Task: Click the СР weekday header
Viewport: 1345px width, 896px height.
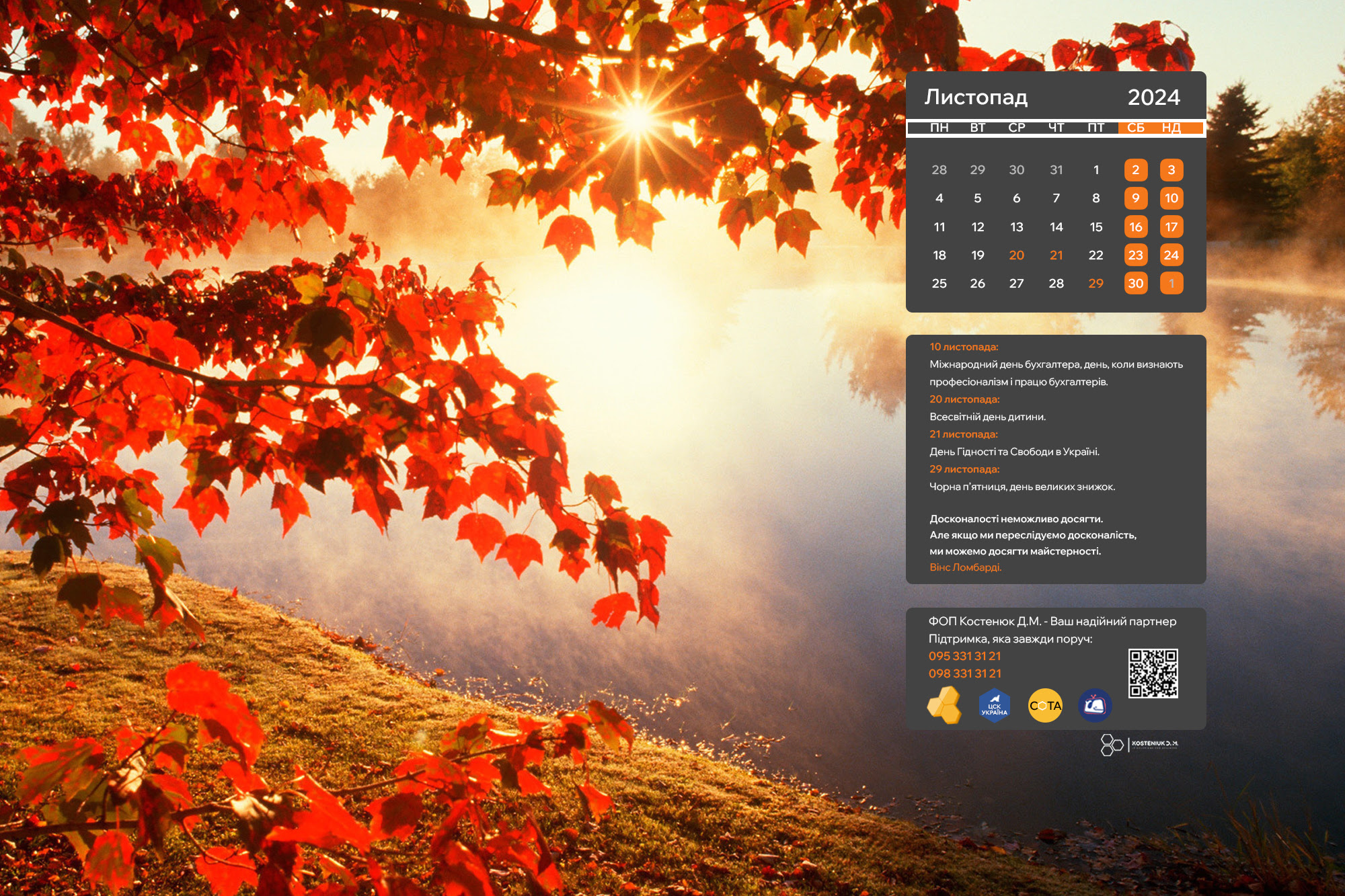Action: click(x=1017, y=128)
